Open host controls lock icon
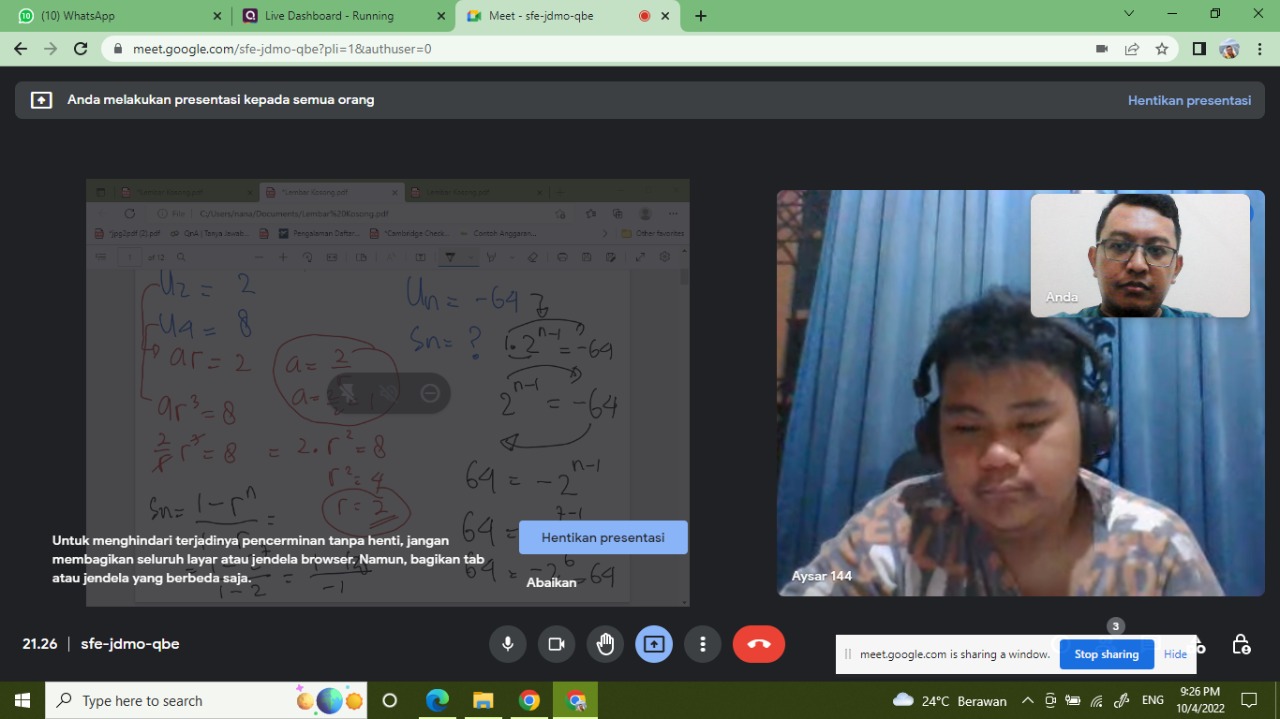The height and width of the screenshot is (719, 1280). (x=1241, y=644)
